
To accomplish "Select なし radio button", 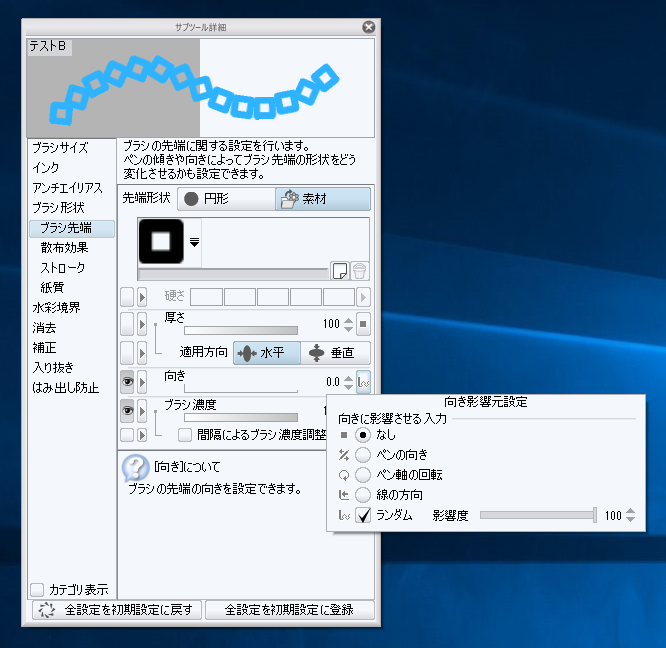I will tap(363, 435).
